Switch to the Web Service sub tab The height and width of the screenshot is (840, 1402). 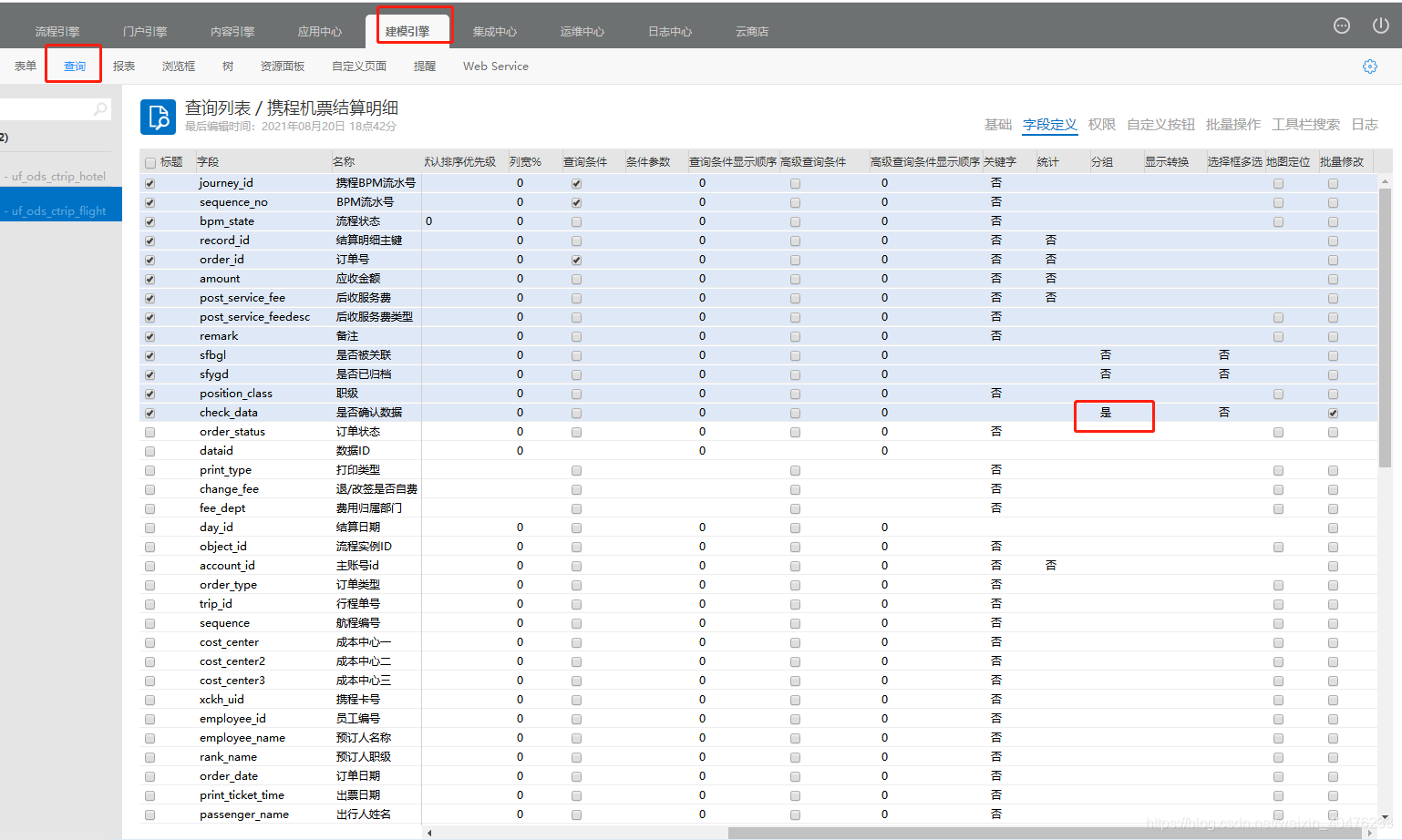click(x=496, y=66)
